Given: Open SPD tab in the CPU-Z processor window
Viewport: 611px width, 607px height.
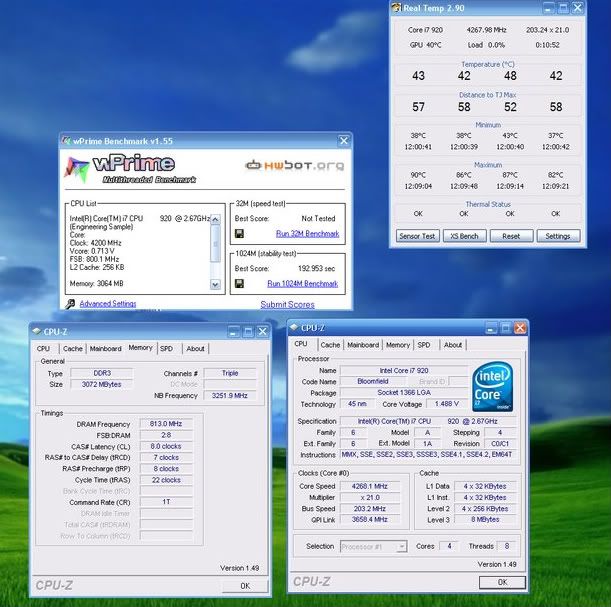Looking at the screenshot, I should 424,345.
